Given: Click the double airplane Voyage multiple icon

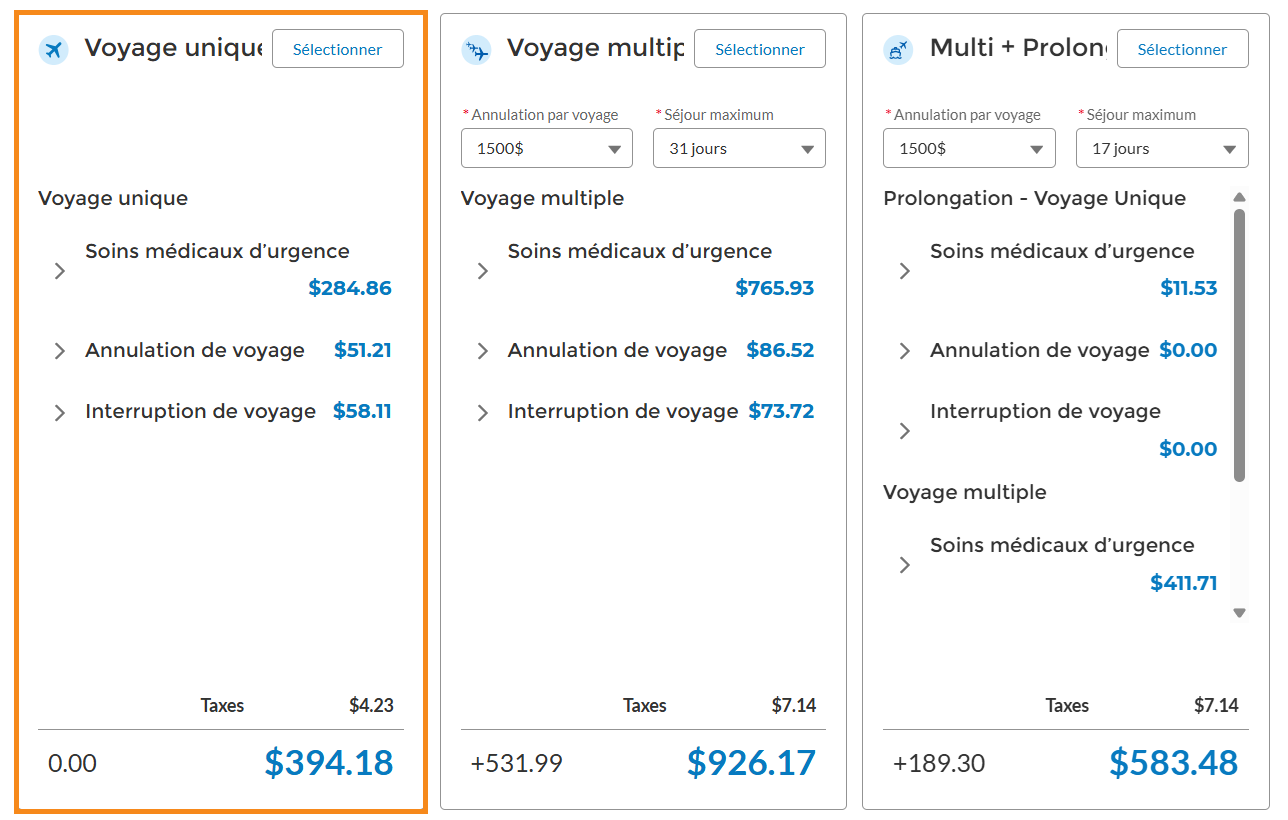Looking at the screenshot, I should 476,50.
